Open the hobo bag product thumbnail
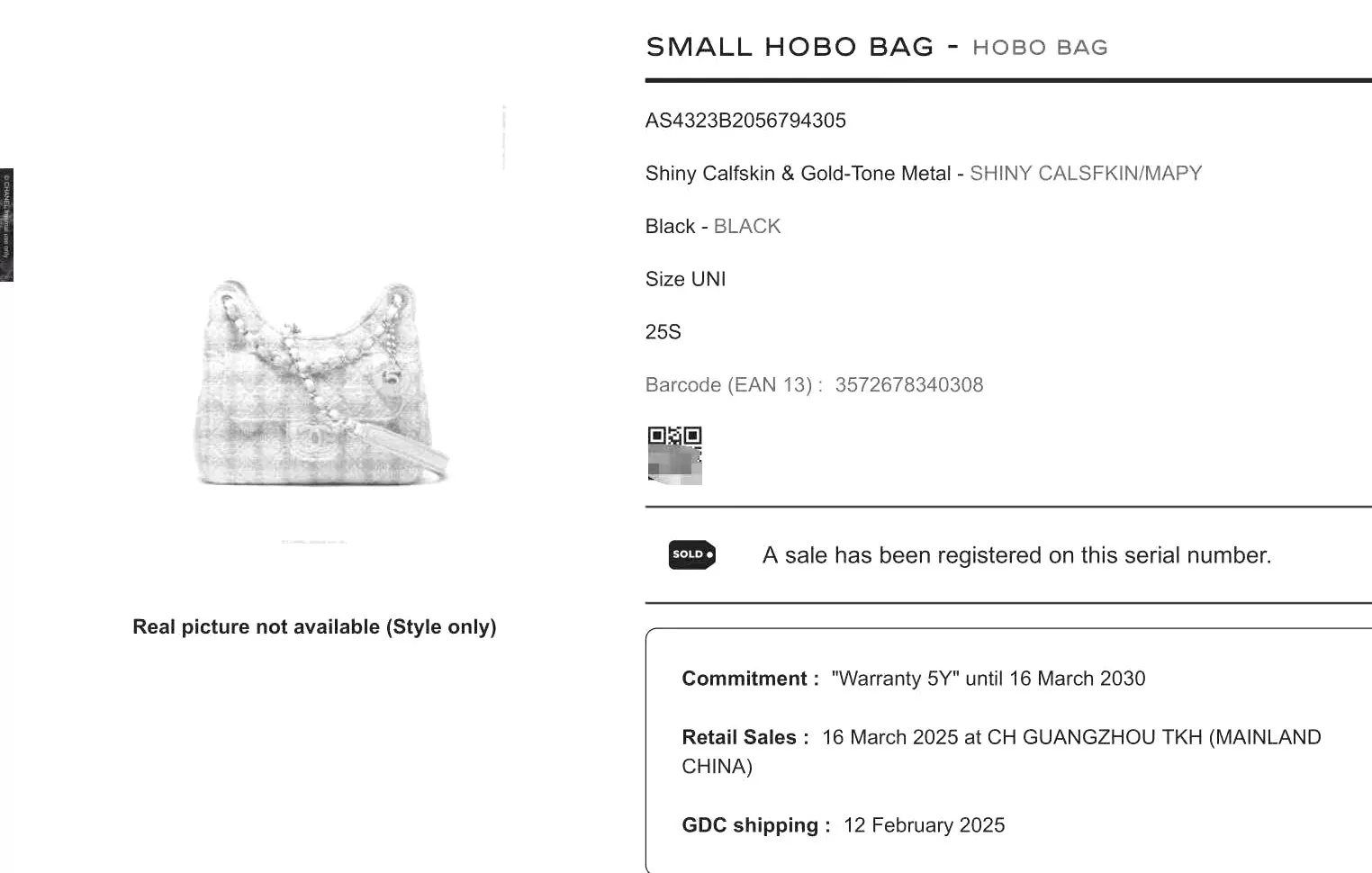1372x873 pixels. pos(320,383)
